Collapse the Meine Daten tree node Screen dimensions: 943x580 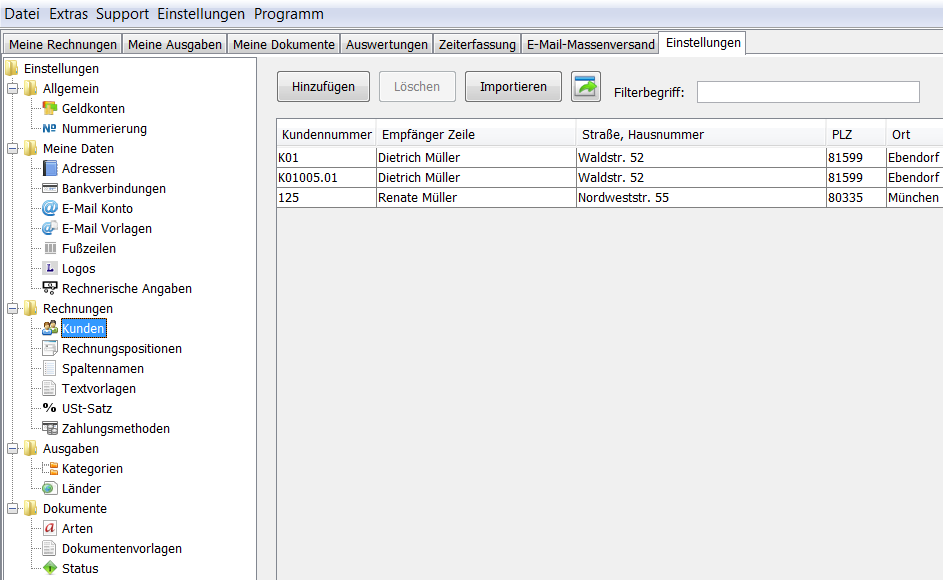pyautogui.click(x=13, y=149)
